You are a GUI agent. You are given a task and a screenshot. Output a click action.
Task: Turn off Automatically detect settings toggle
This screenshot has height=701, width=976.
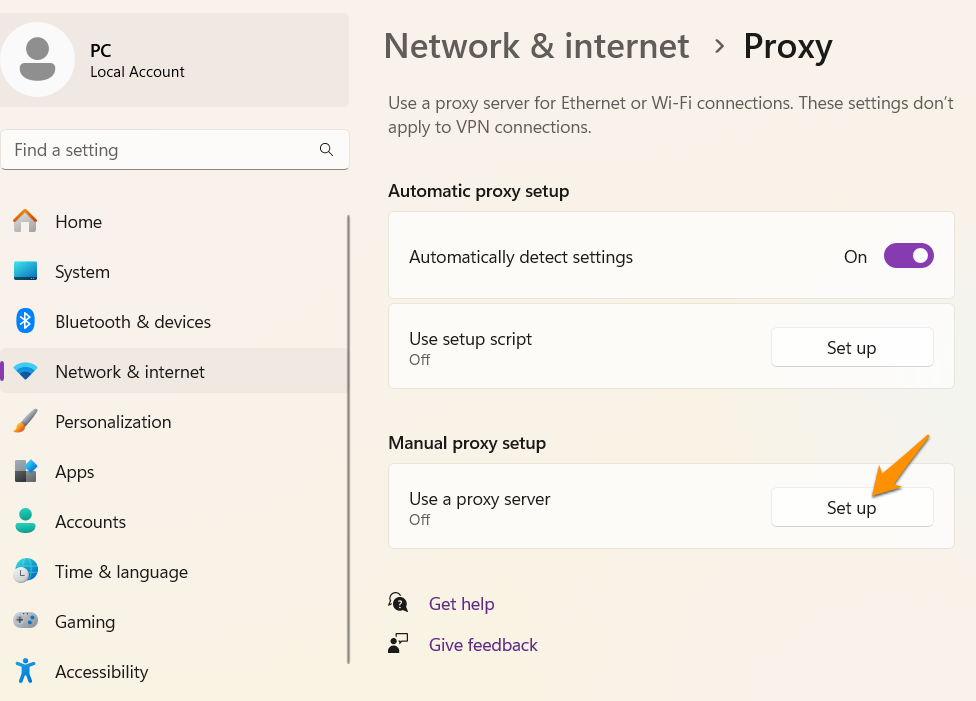[x=908, y=256]
